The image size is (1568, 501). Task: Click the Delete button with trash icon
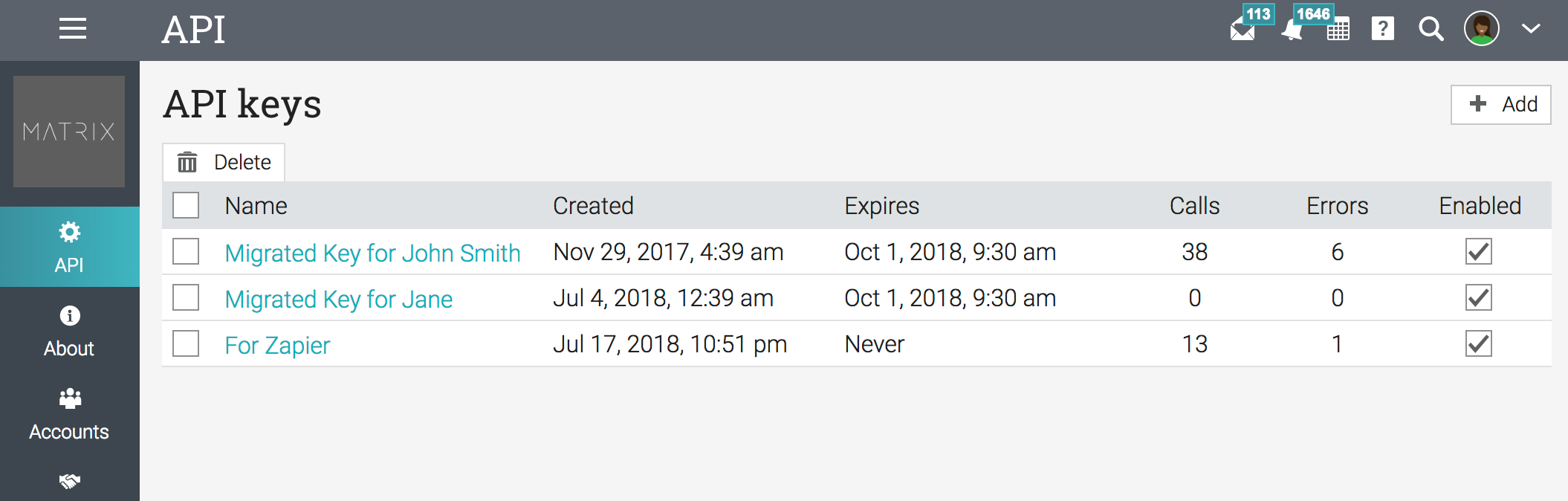tap(224, 162)
